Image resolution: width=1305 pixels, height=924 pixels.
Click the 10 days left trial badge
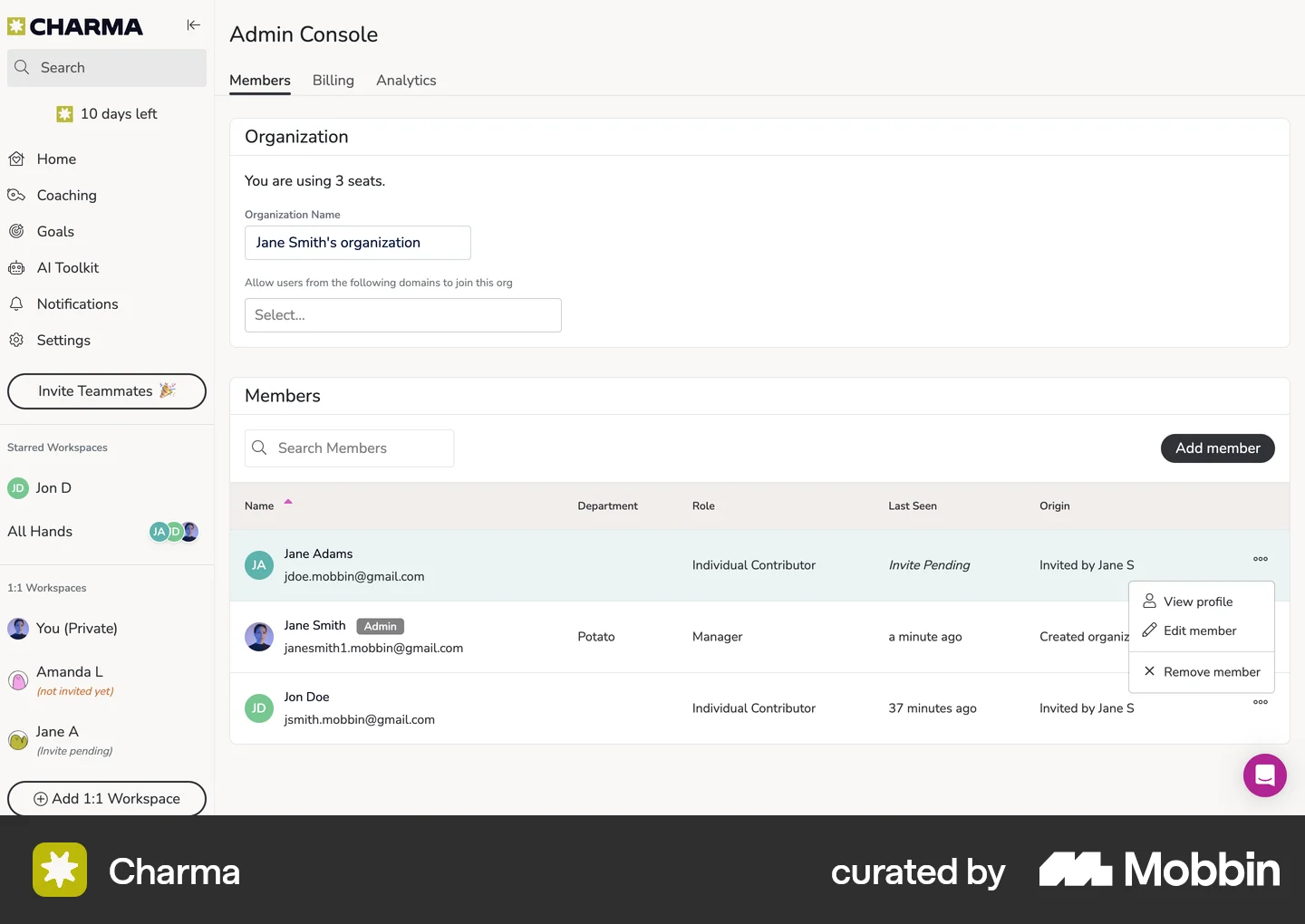point(107,114)
